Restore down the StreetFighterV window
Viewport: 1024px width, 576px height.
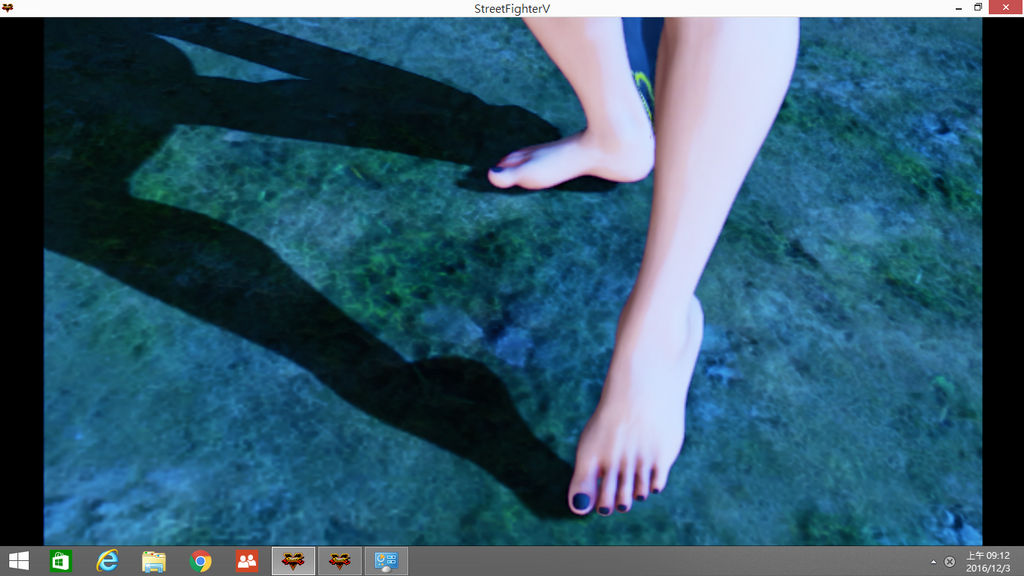tap(978, 8)
